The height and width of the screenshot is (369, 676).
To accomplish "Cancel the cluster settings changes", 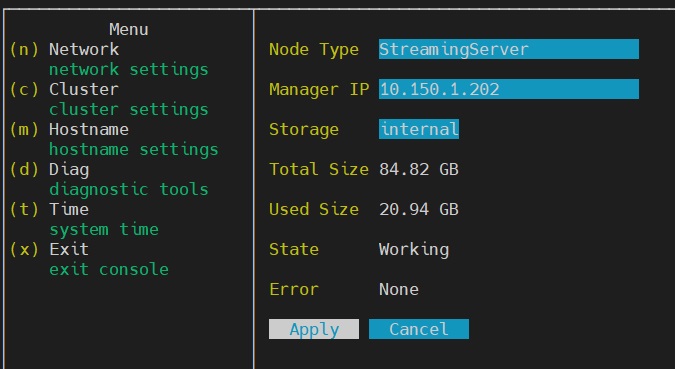I will 419,329.
